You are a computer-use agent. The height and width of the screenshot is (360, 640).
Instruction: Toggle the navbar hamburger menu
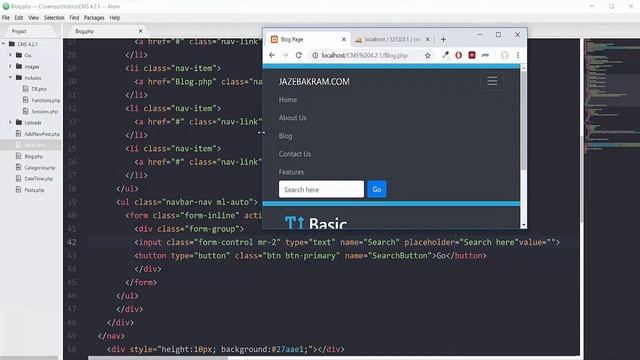[x=492, y=81]
